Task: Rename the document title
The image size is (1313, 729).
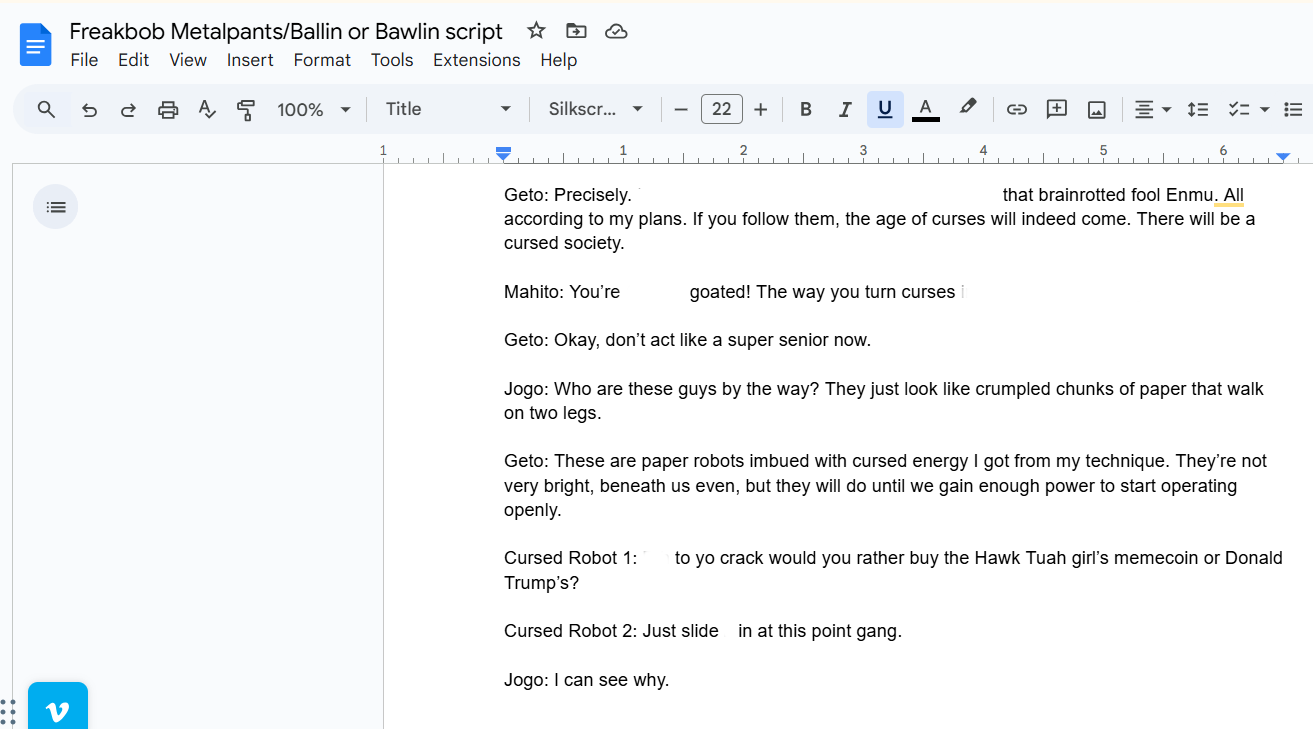Action: point(286,31)
